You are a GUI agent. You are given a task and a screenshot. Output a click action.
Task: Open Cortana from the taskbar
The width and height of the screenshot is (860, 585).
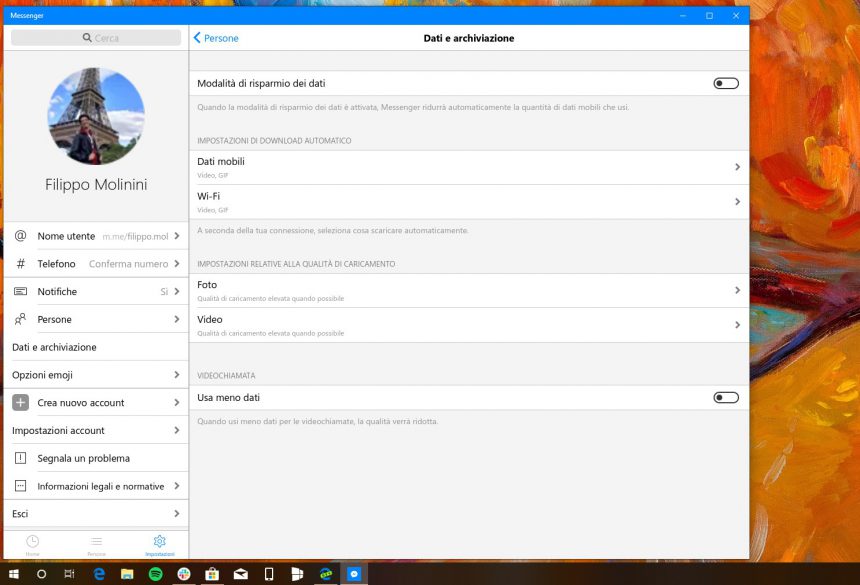tap(41, 574)
